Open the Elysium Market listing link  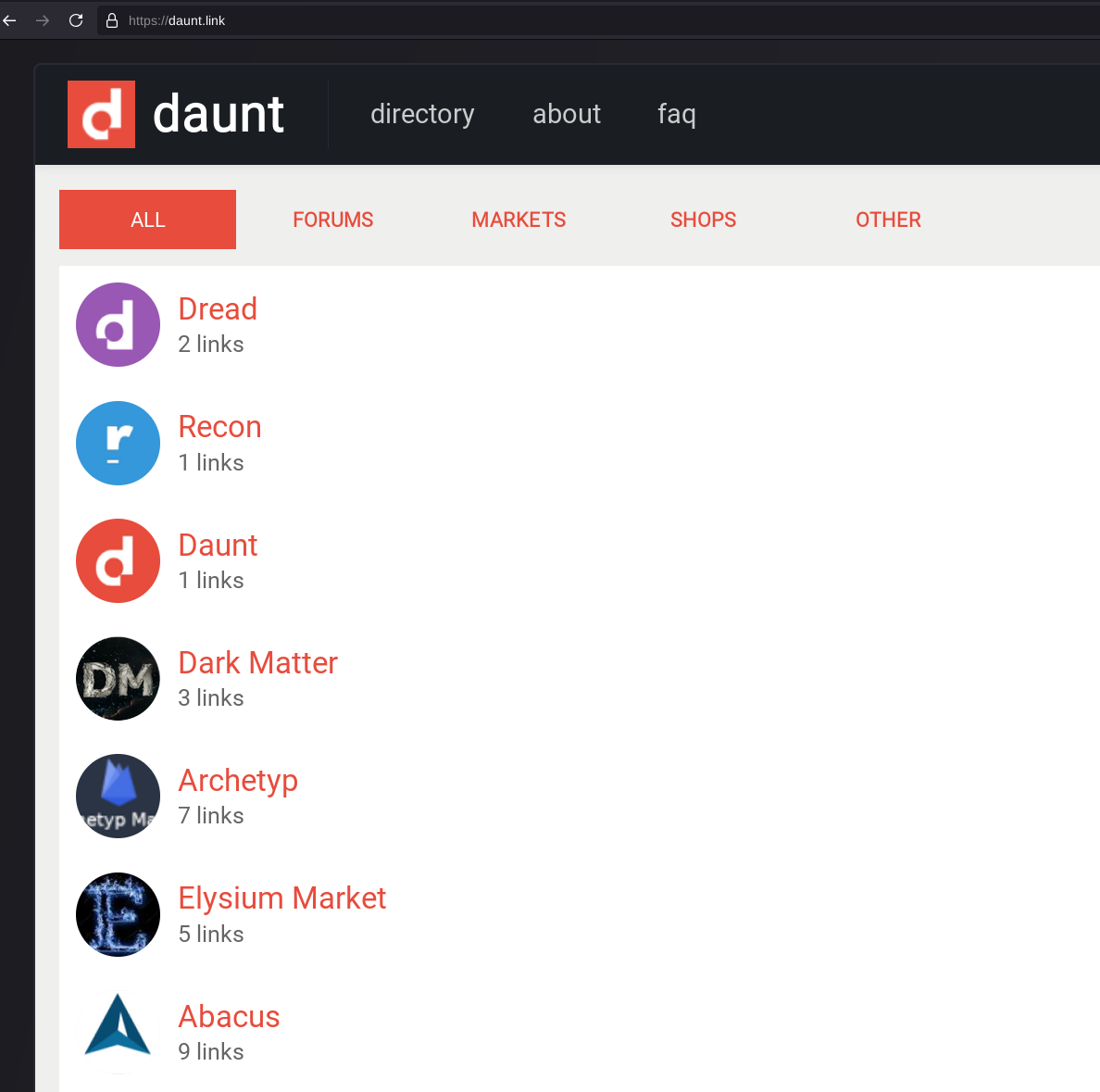(282, 899)
